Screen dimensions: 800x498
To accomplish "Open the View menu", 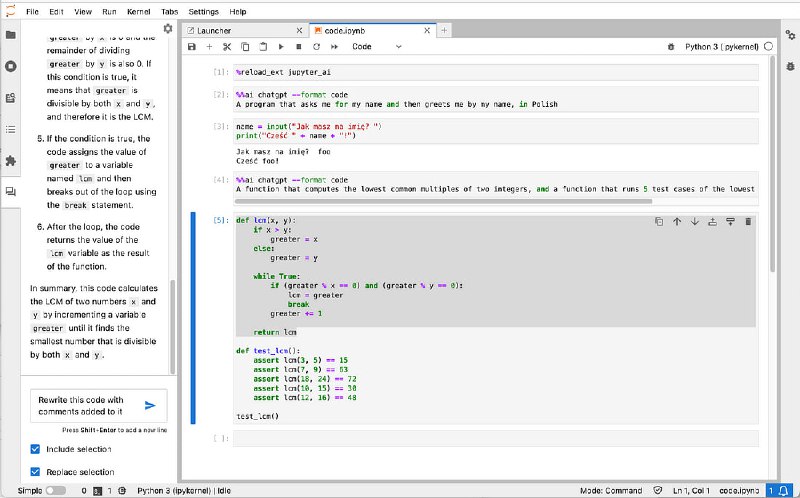I will 83,11.
